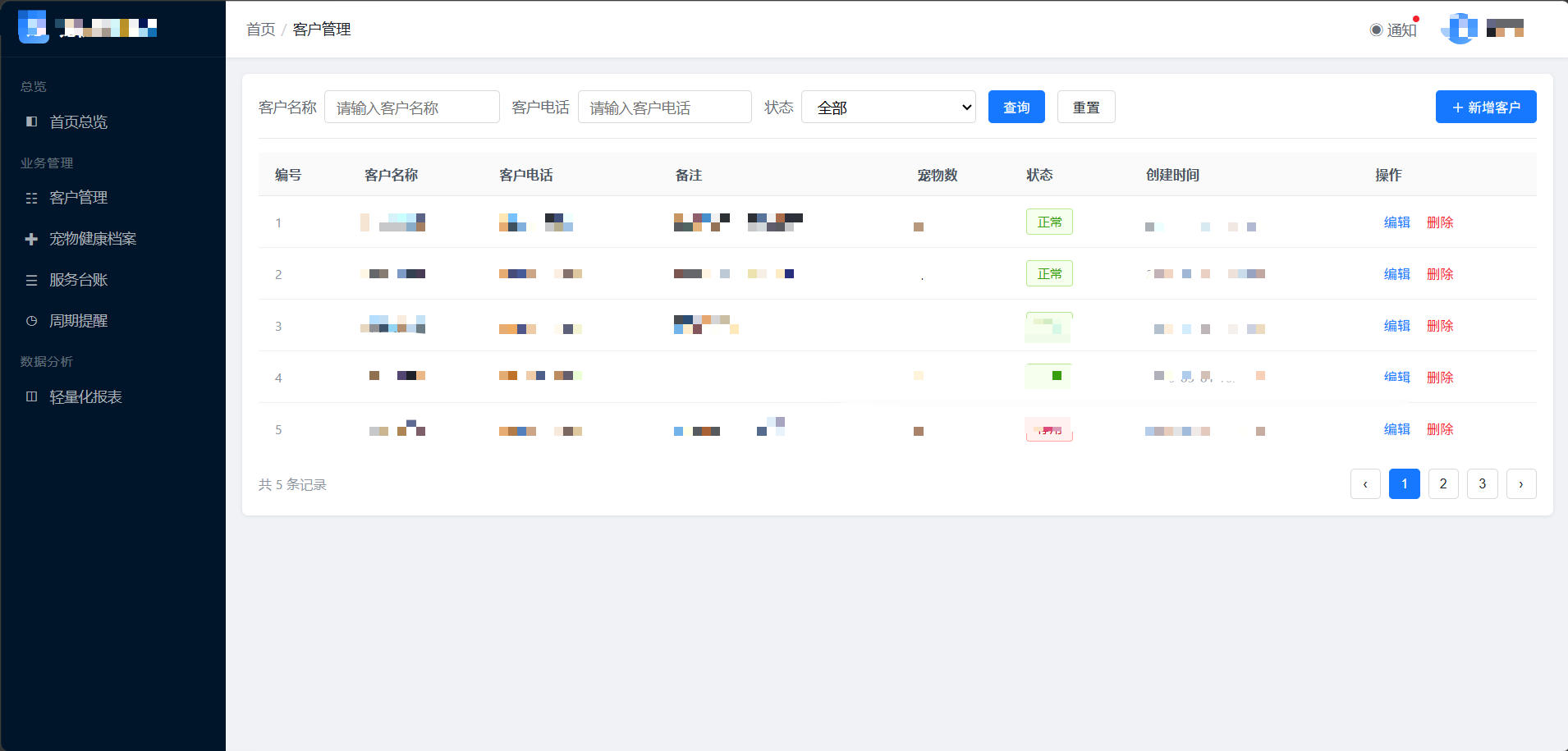Viewport: 1568px width, 751px height.
Task: Select page 1 in the pagination
Action: 1405,484
